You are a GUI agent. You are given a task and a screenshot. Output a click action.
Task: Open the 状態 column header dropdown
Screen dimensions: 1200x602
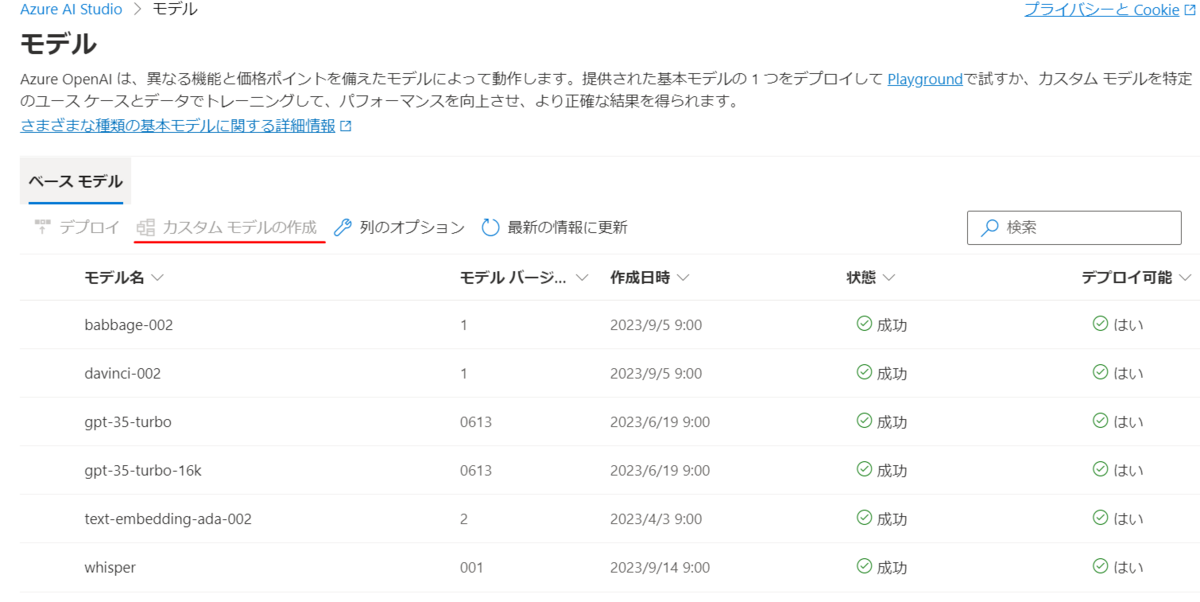pyautogui.click(x=870, y=277)
